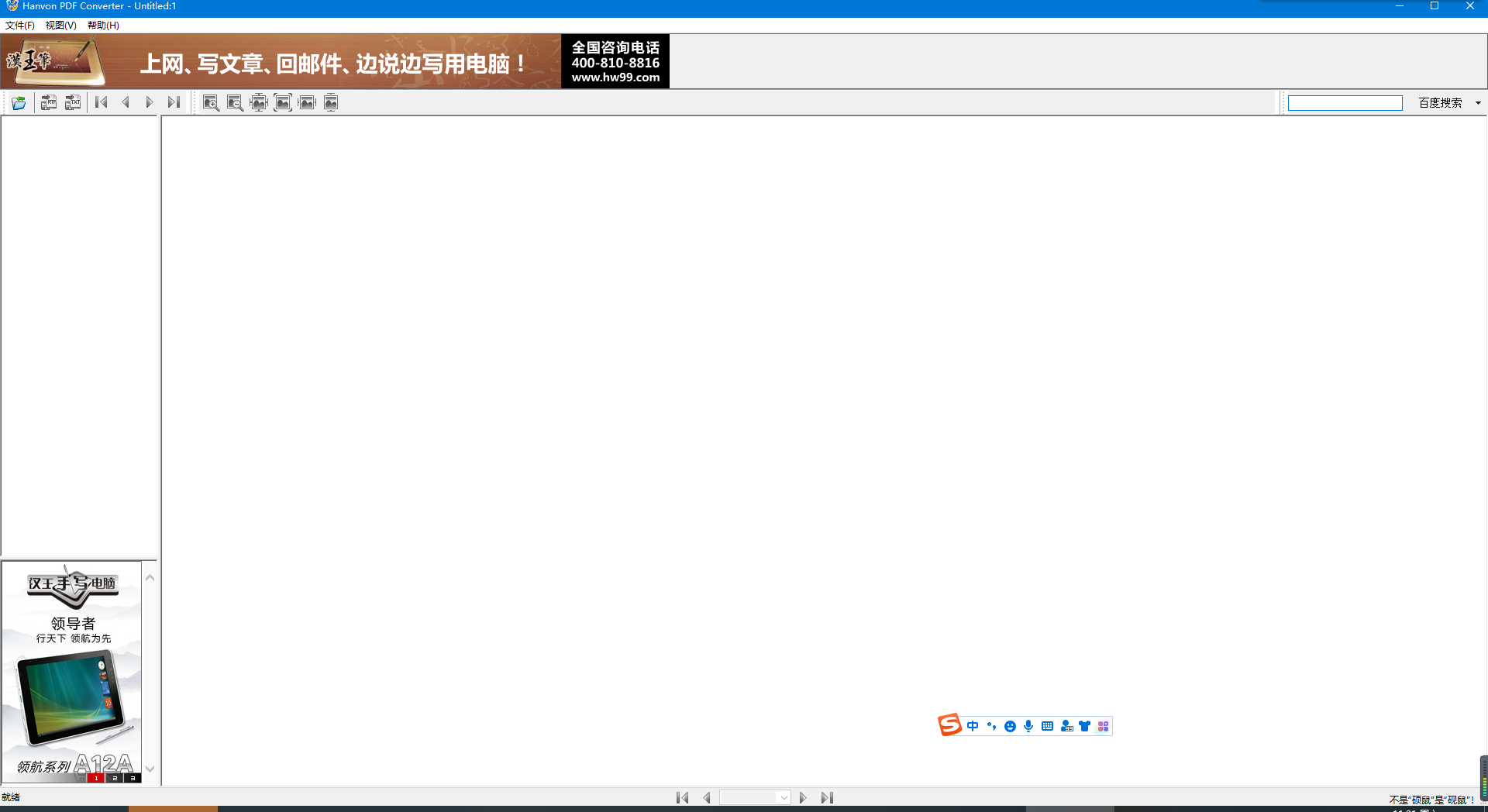Open the 文件(F) menu
This screenshot has height=812, width=1488.
[x=20, y=26]
